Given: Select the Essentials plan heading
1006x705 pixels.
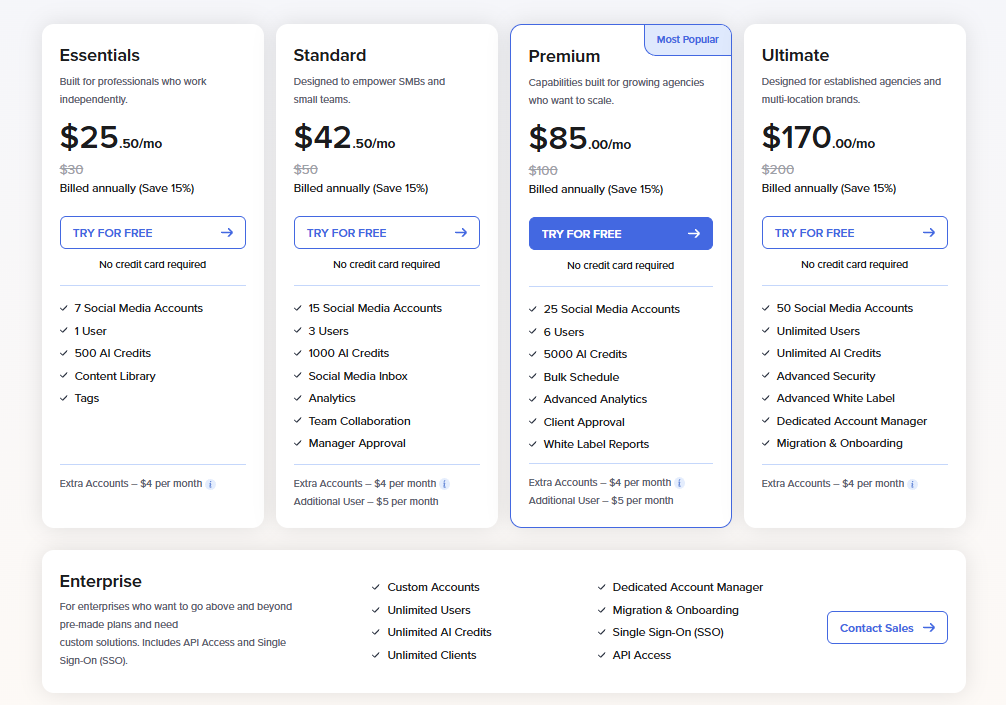Looking at the screenshot, I should 99,56.
